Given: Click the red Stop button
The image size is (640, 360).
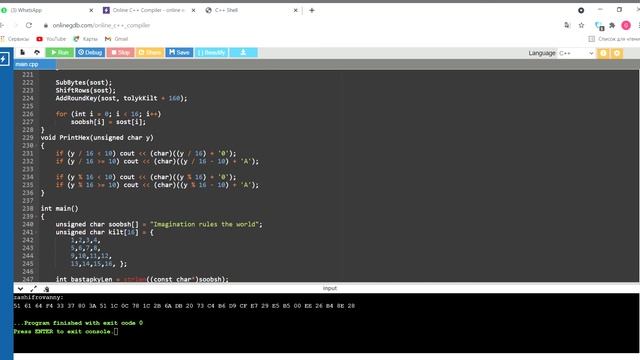Looking at the screenshot, I should (120, 53).
